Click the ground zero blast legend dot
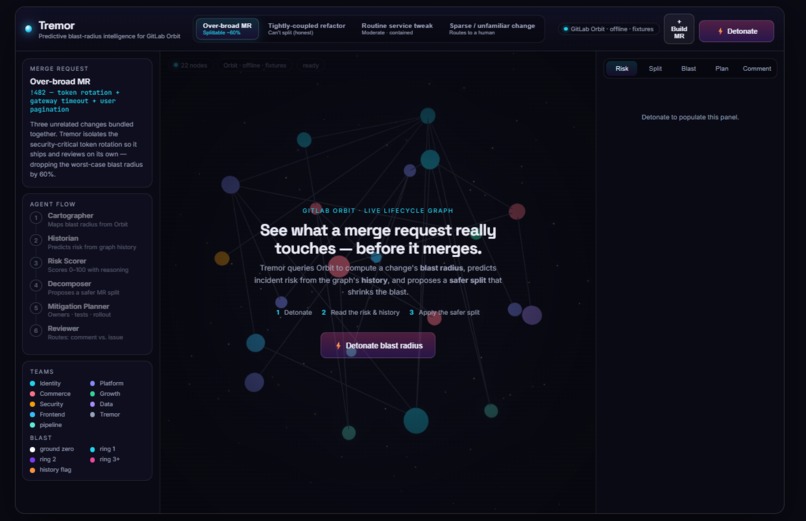The image size is (806, 521). click(32, 449)
